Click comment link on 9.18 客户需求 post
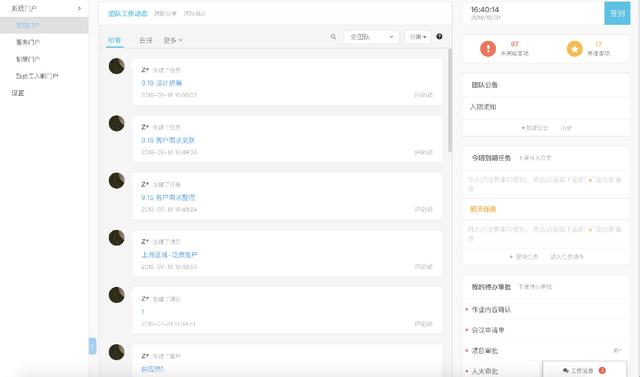Viewport: 640px width, 377px height. pos(423,152)
